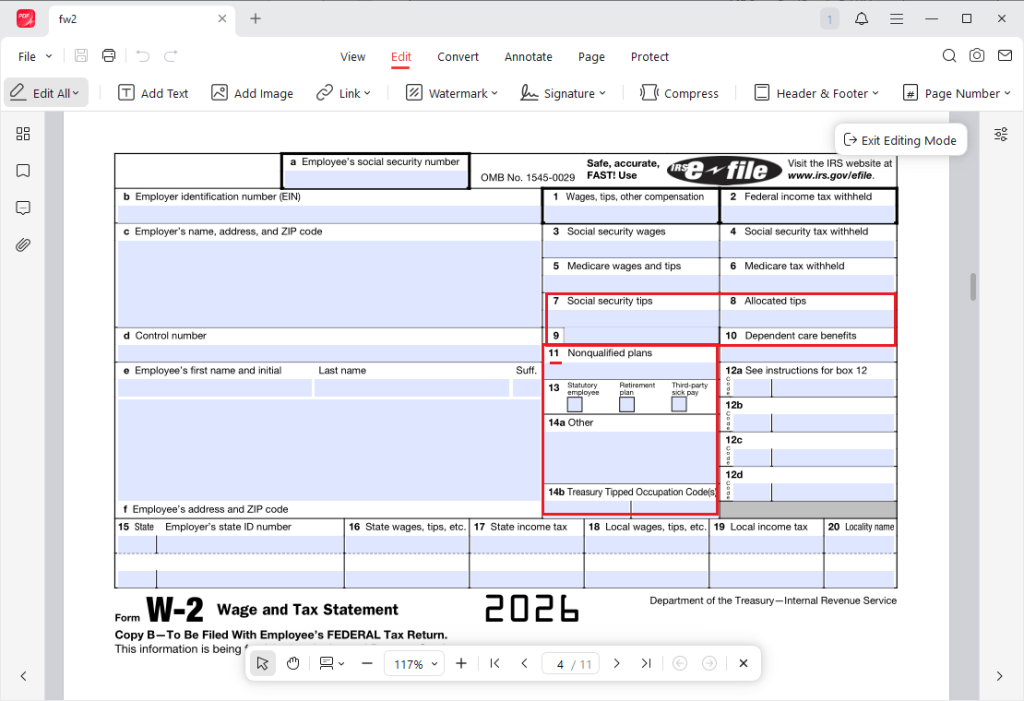Switch to the Page tab
The width and height of the screenshot is (1024, 701).
coord(591,57)
